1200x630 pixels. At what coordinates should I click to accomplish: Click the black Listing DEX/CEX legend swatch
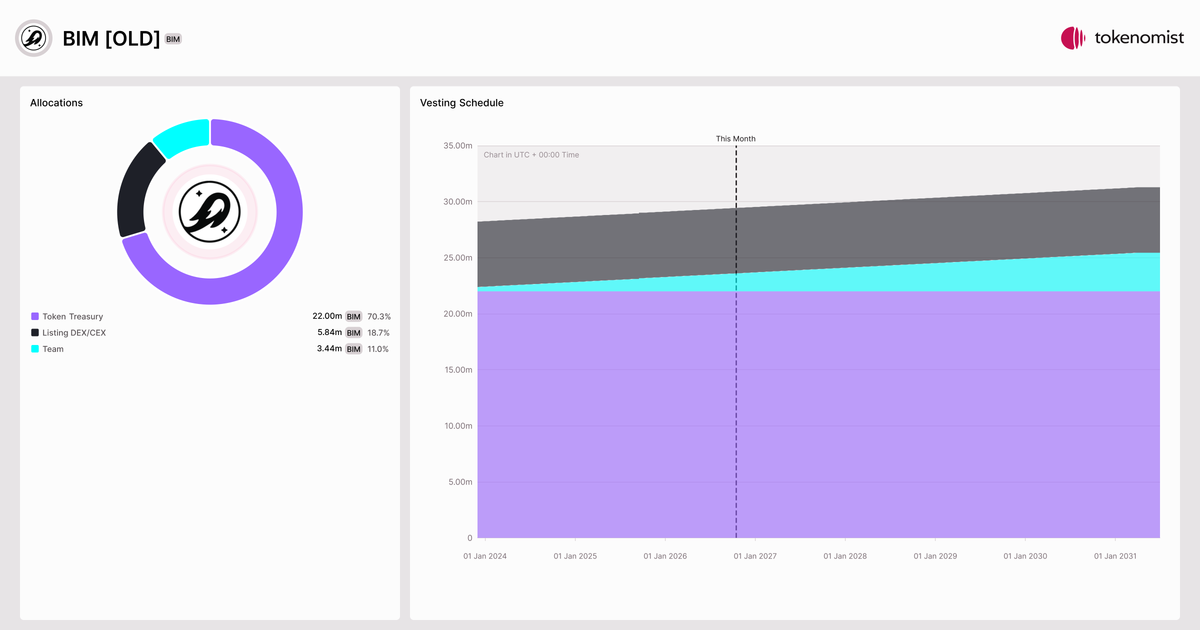click(x=35, y=332)
